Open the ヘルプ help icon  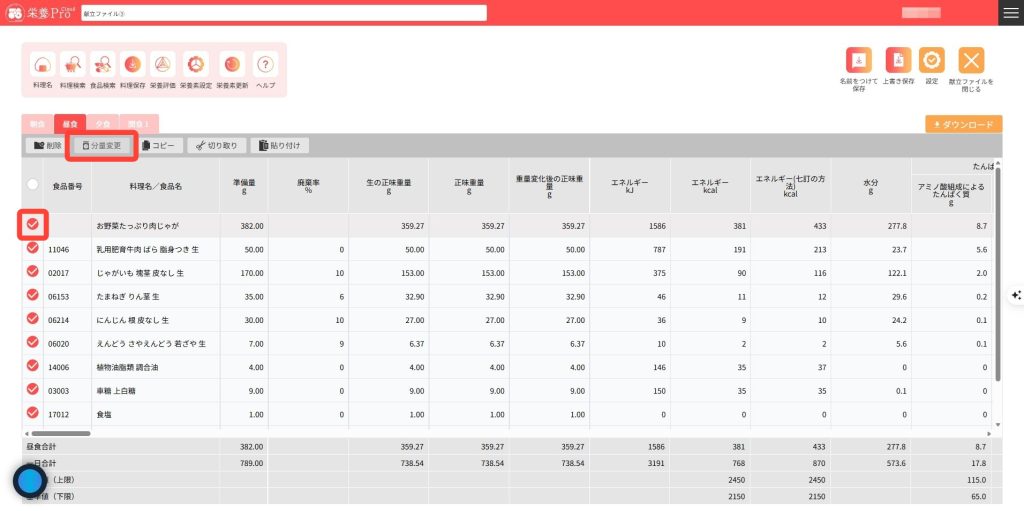tap(265, 65)
